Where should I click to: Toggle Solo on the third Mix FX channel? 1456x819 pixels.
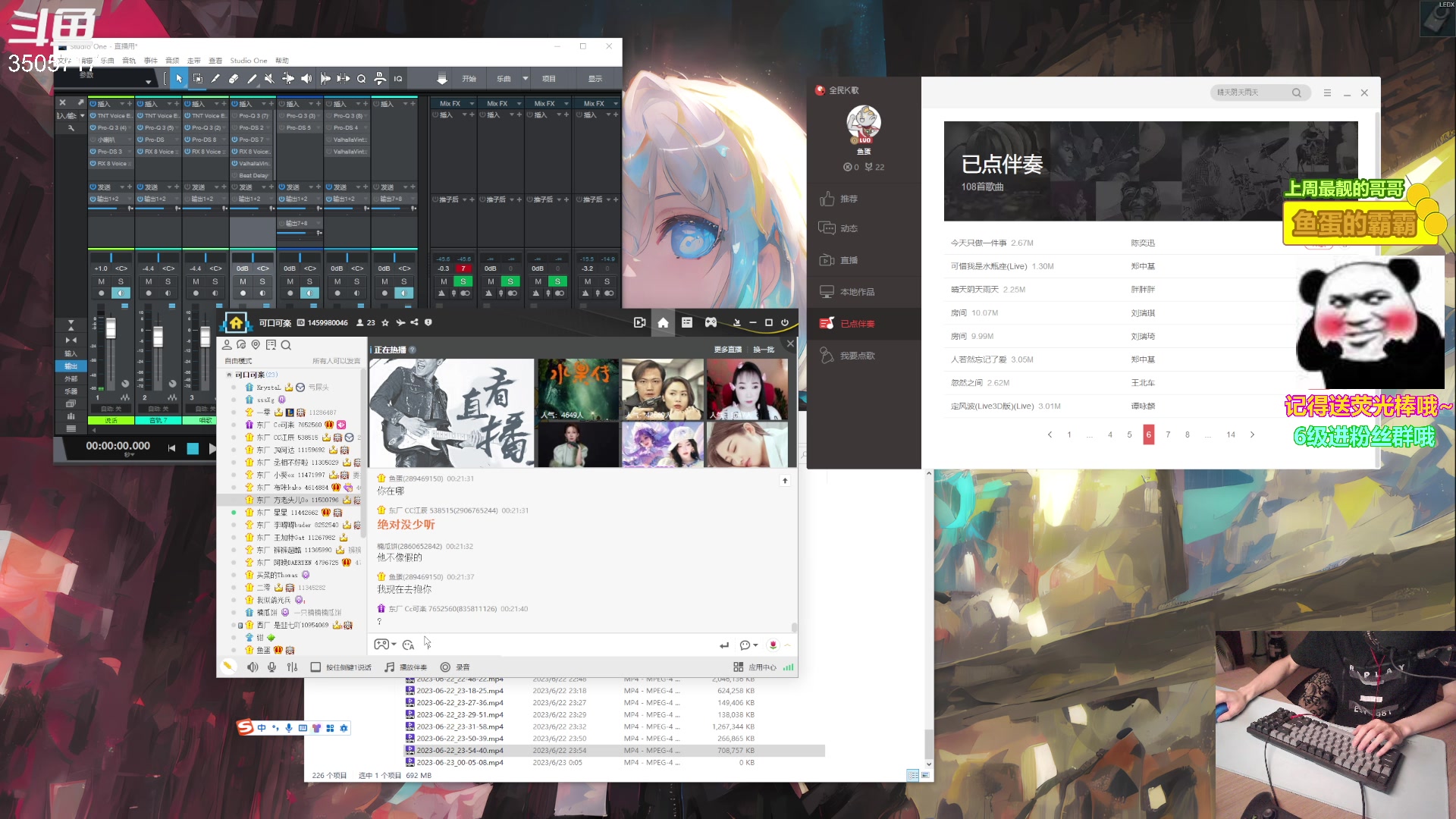tap(557, 281)
